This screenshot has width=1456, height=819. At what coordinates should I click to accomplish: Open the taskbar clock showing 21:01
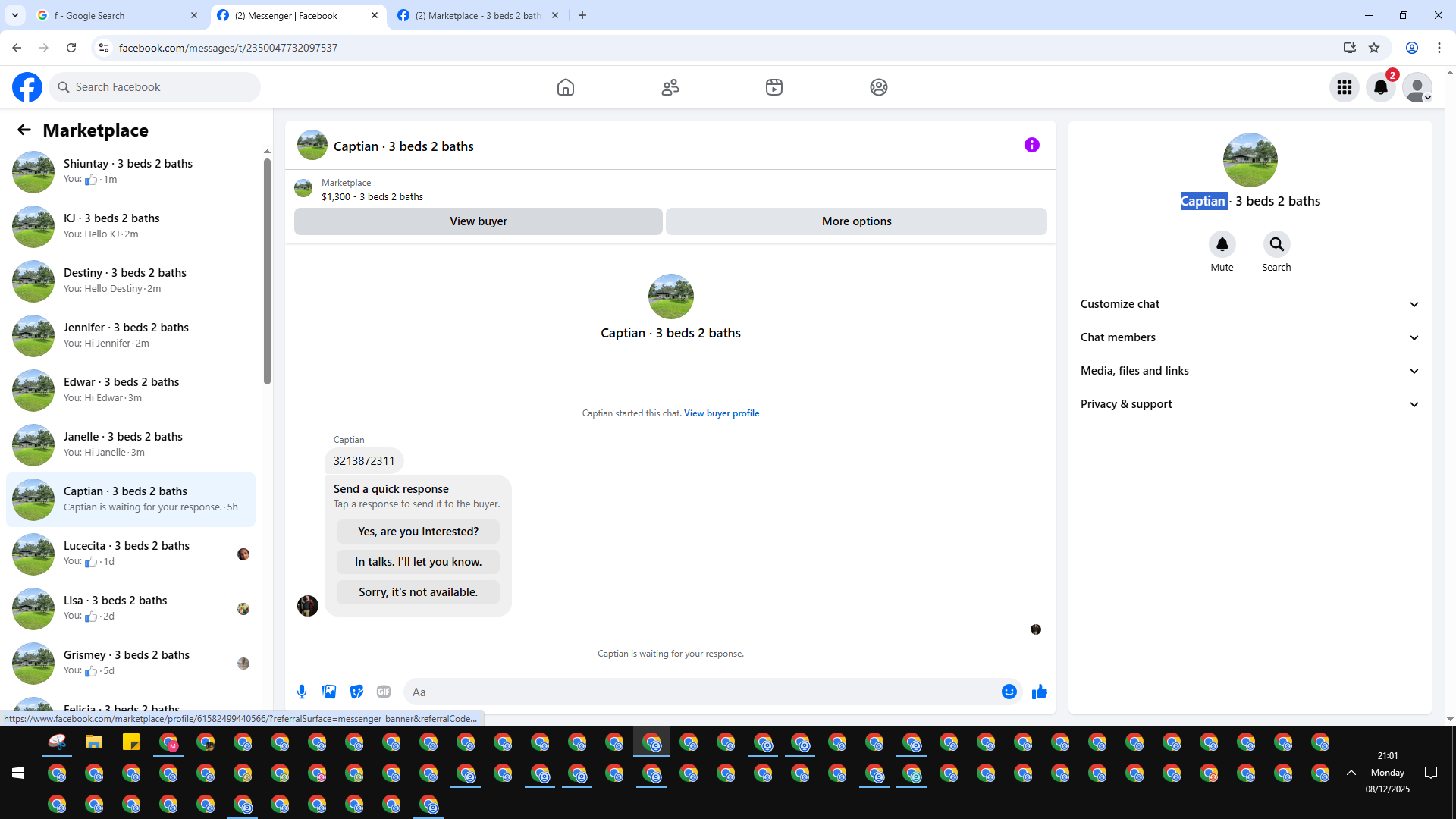pyautogui.click(x=1388, y=773)
